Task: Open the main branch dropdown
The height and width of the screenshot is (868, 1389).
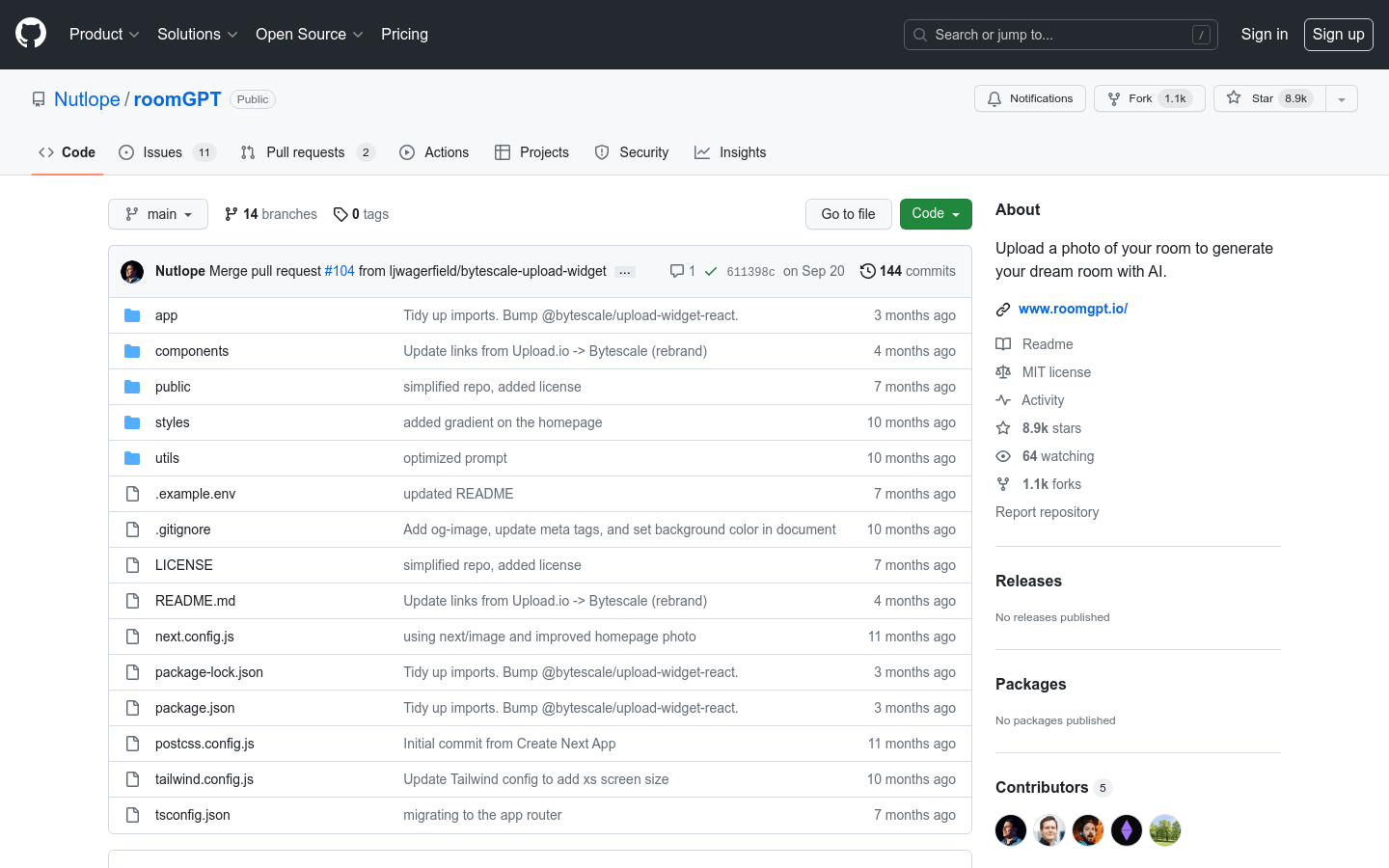Action: (x=158, y=214)
